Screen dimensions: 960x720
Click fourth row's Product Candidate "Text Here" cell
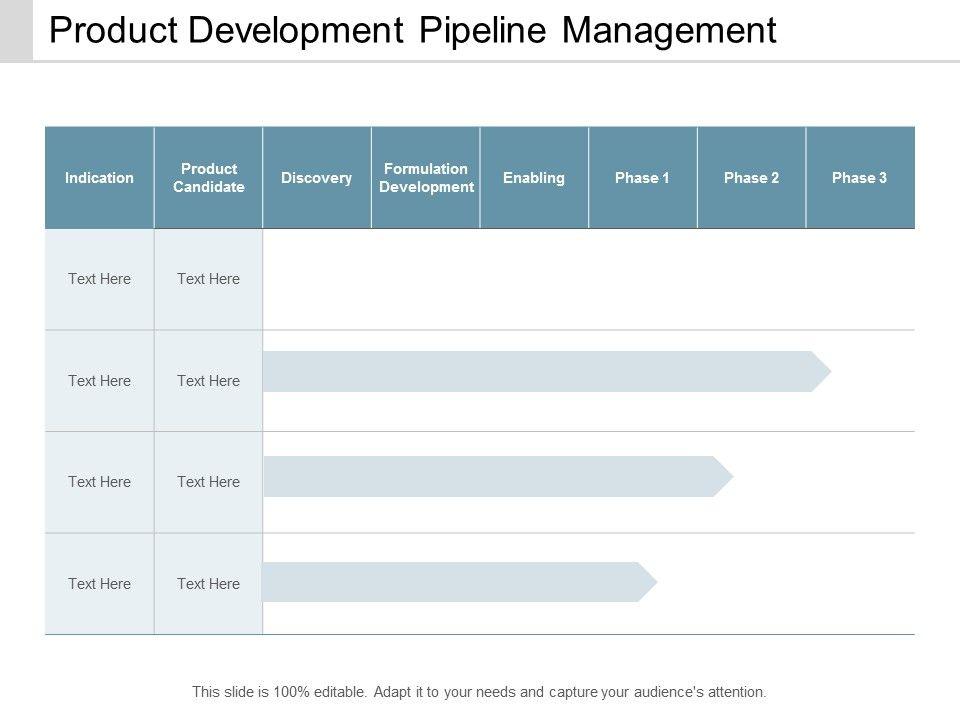pos(208,584)
